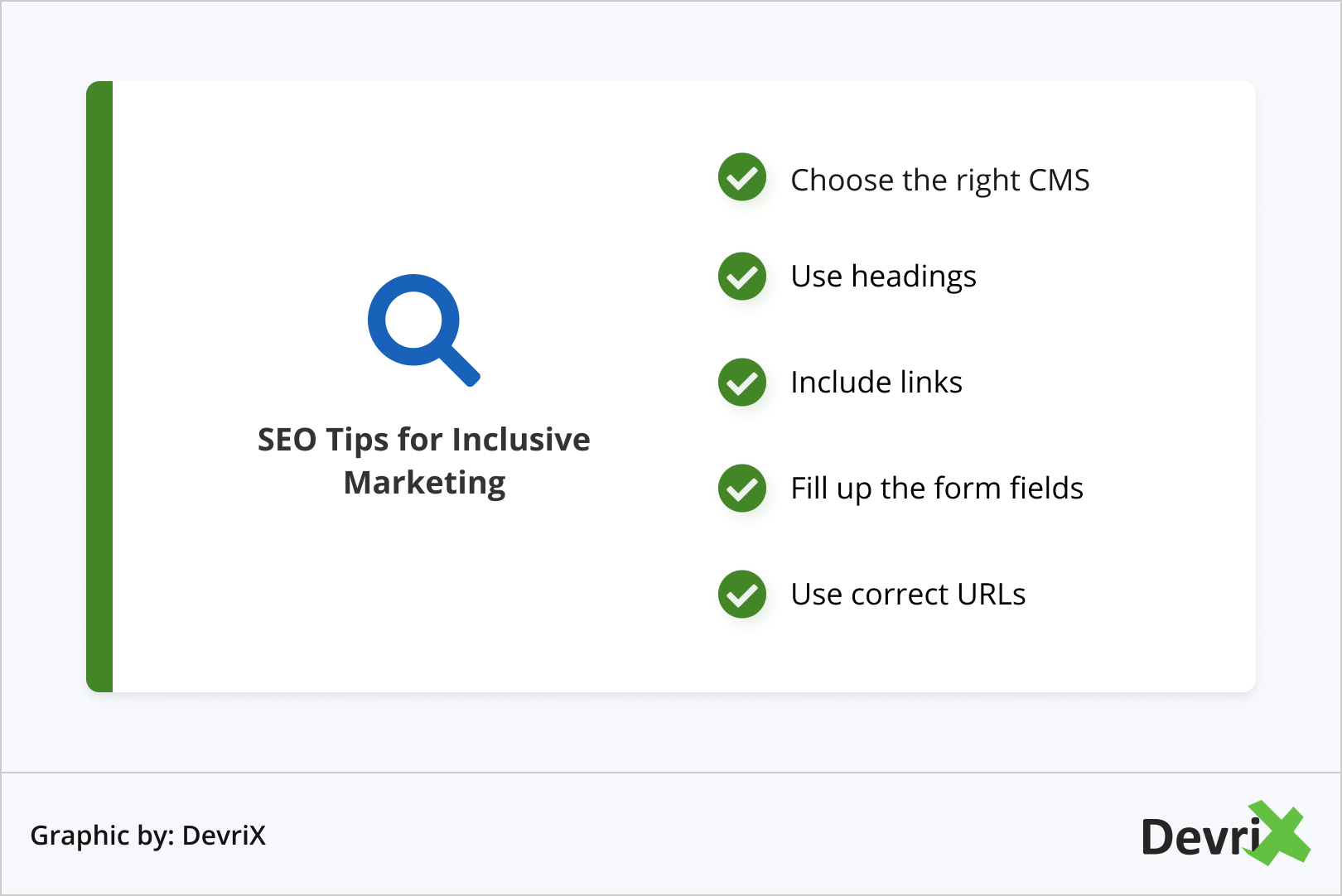The image size is (1342, 896).
Task: Select the Use correct URLs text
Action: pos(908,595)
